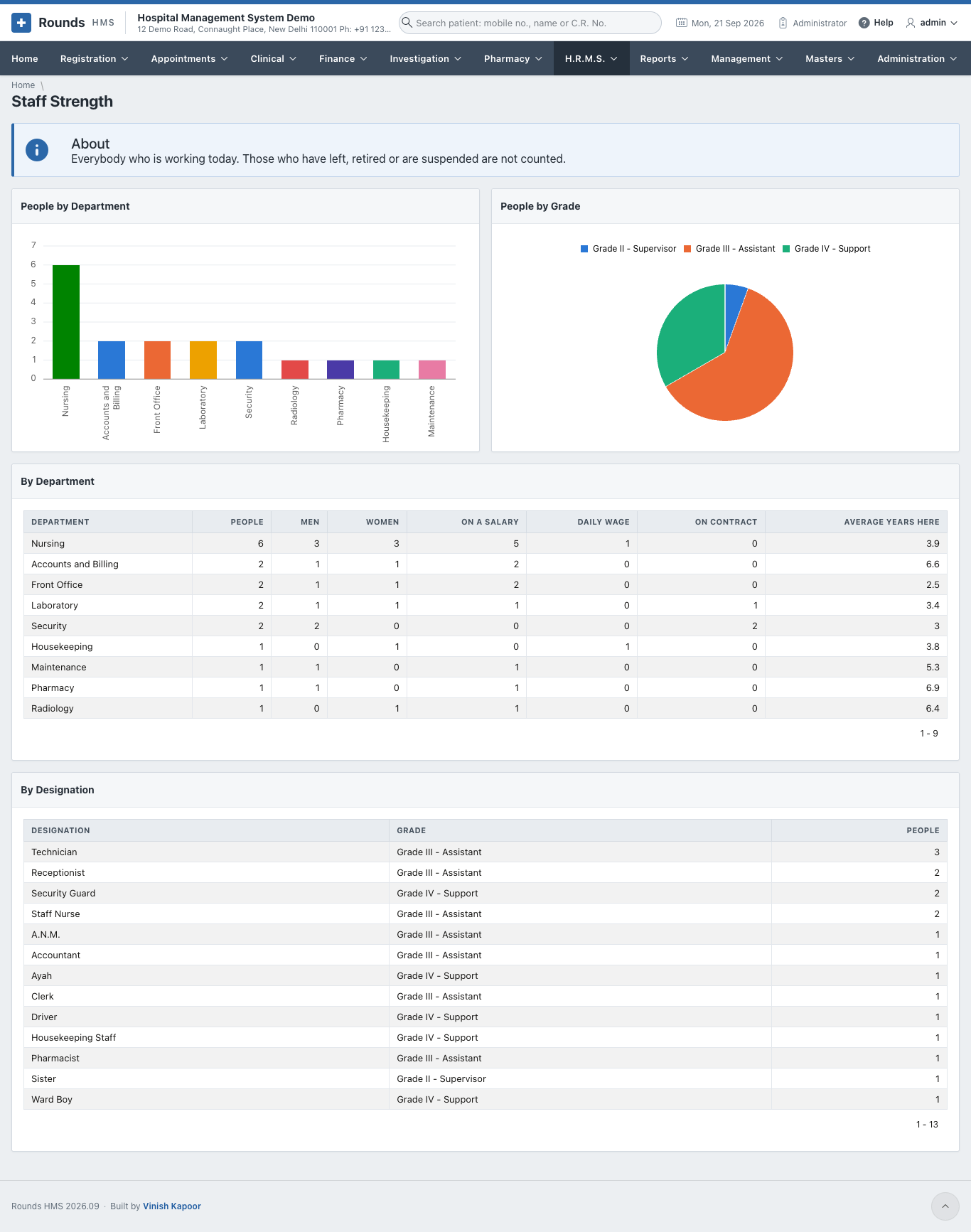The width and height of the screenshot is (971, 1232).
Task: Go to Home in the navigation bar
Action: click(x=25, y=58)
